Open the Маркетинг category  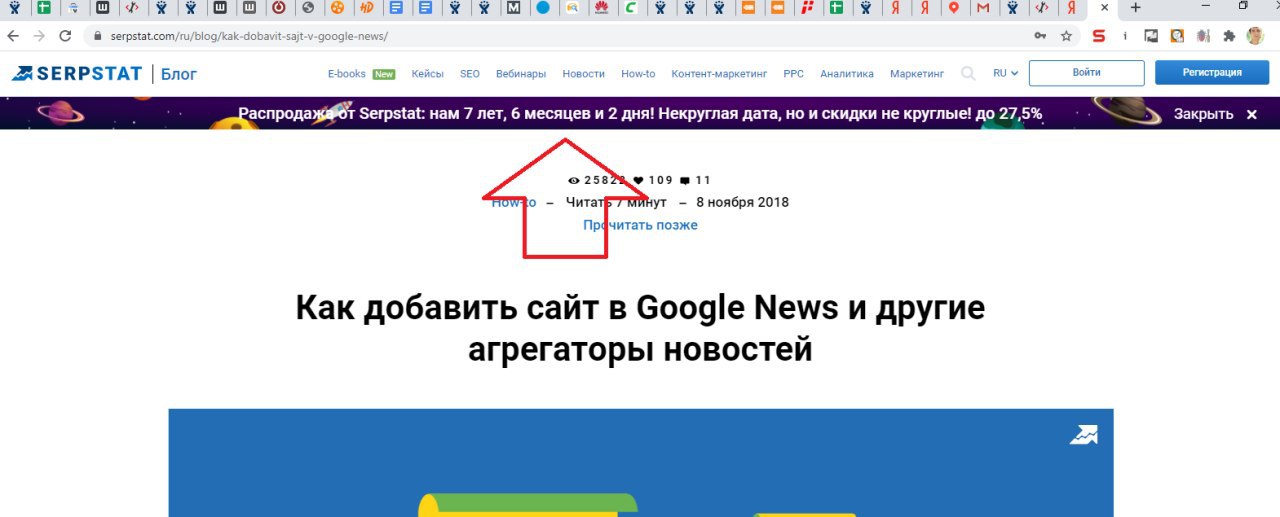[x=917, y=73]
